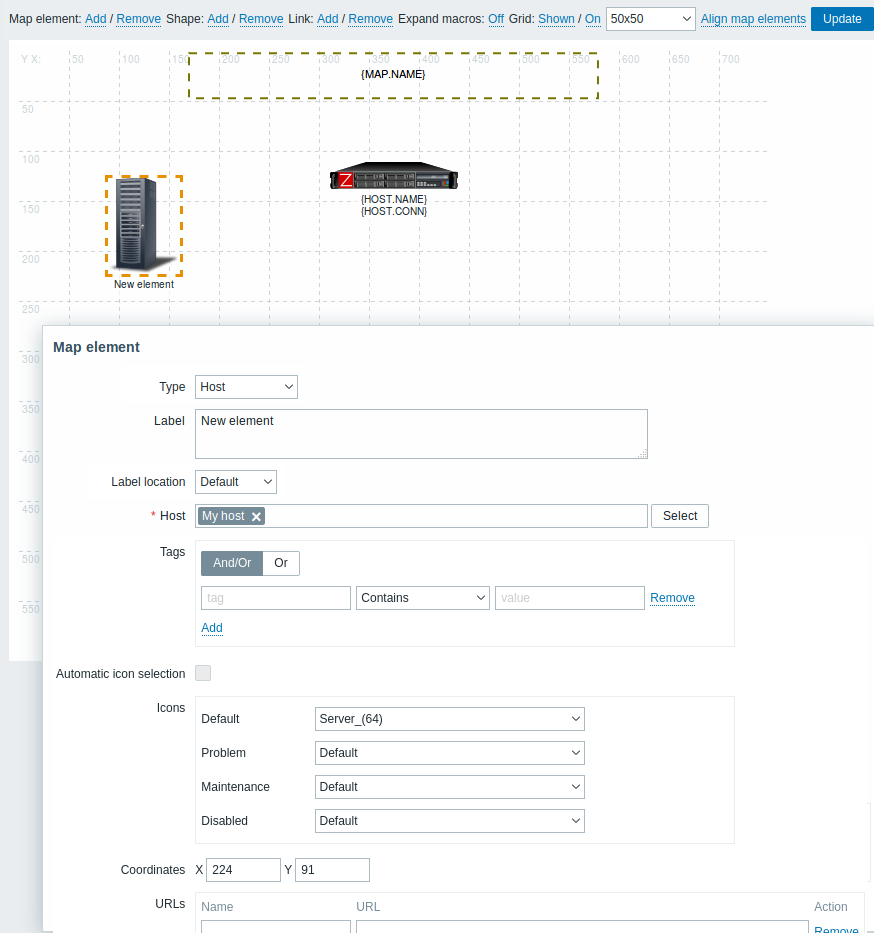This screenshot has height=933, width=874.
Task: Open the Disabled icon dropdown
Action: pos(450,821)
